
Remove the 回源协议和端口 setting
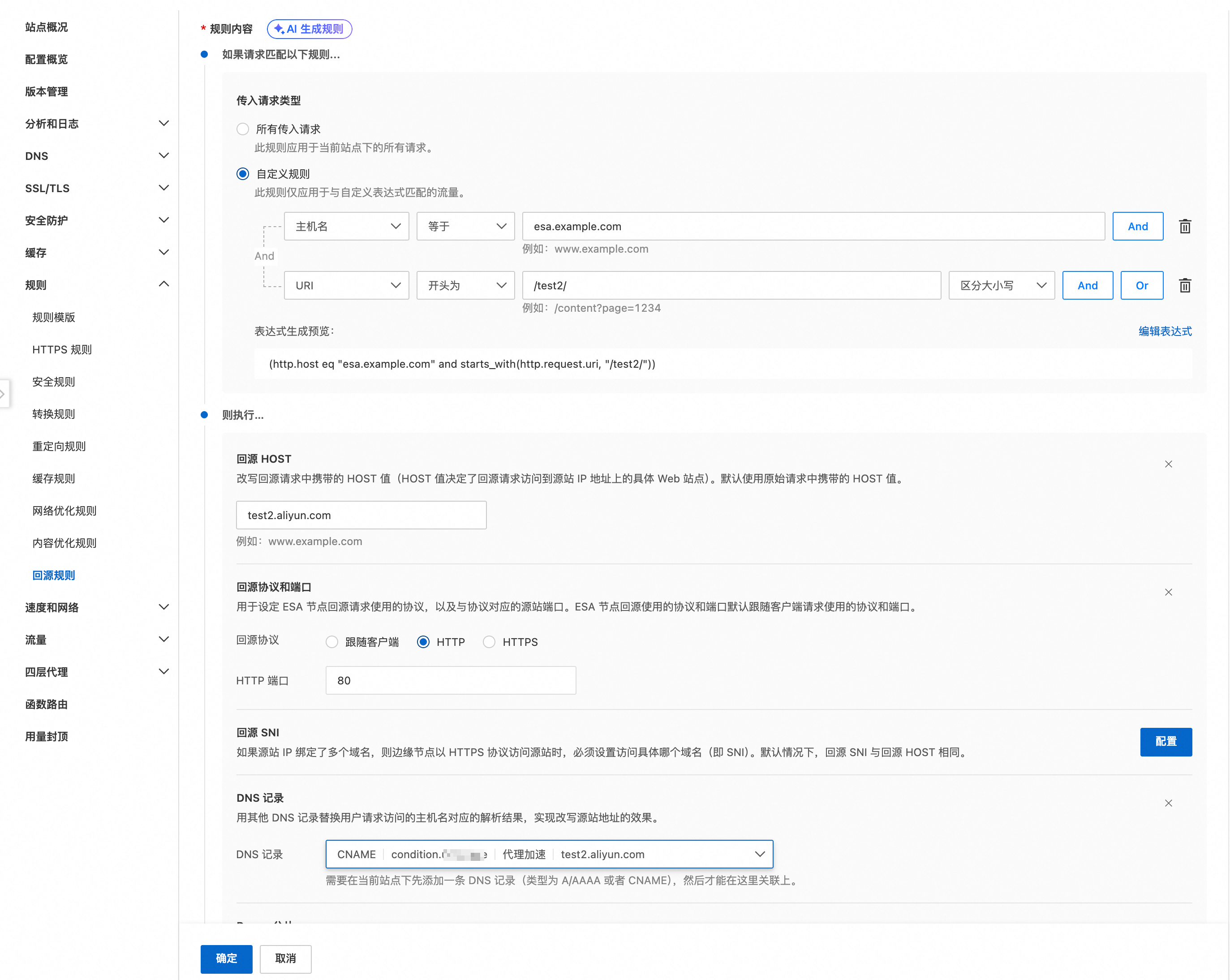pos(1168,592)
